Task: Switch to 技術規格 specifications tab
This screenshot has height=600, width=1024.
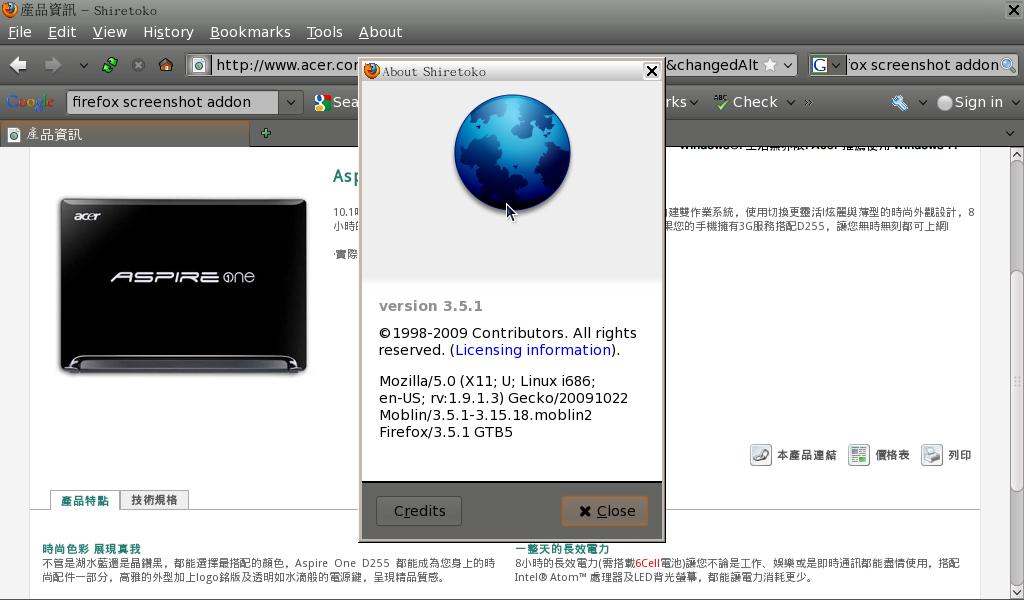Action: [x=154, y=499]
